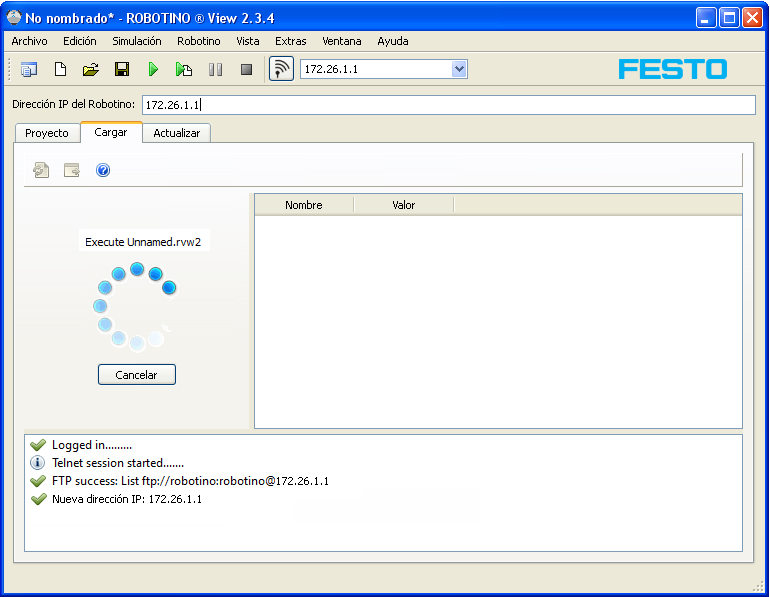The image size is (770, 597).
Task: Open the Archivo menu
Action: (x=29, y=41)
